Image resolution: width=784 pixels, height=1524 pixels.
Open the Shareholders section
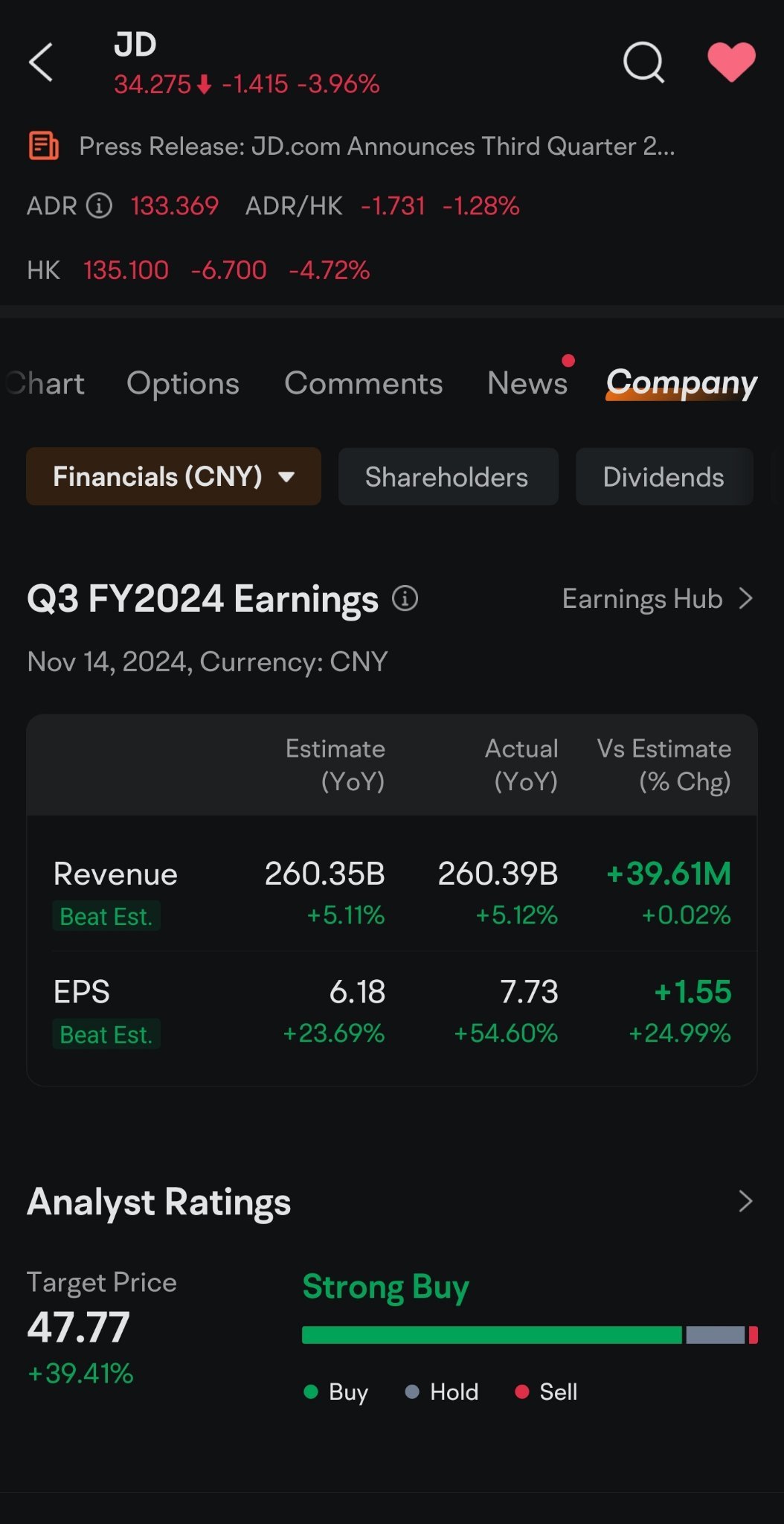pos(448,476)
